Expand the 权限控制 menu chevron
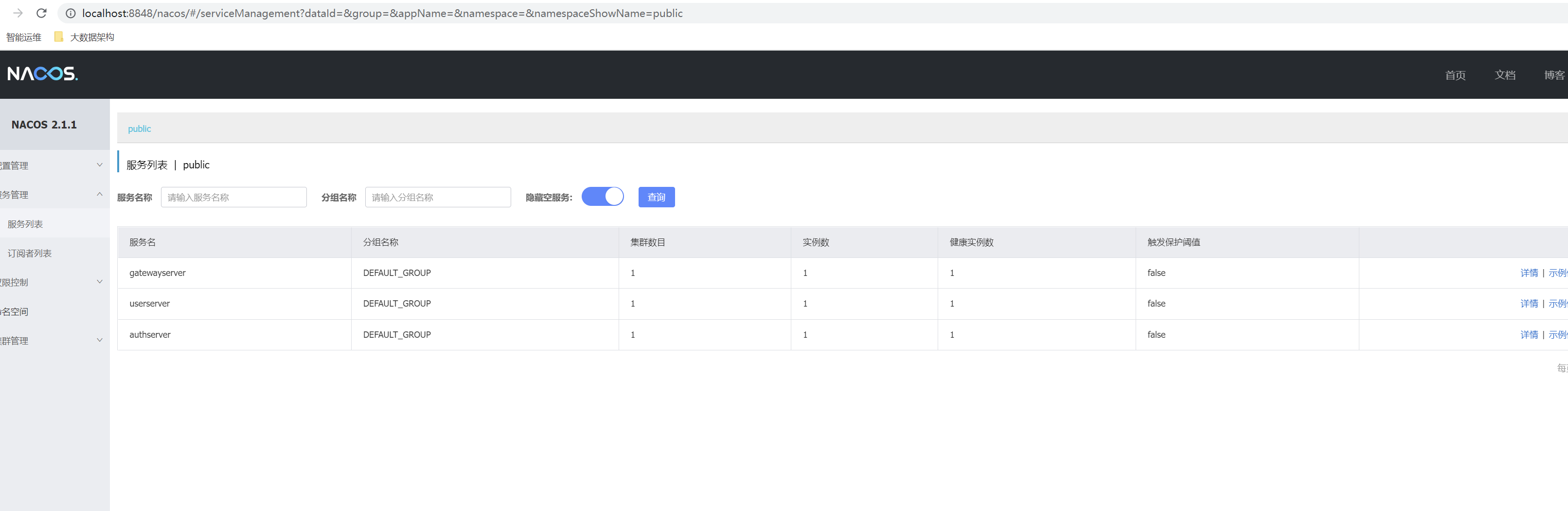 click(100, 282)
